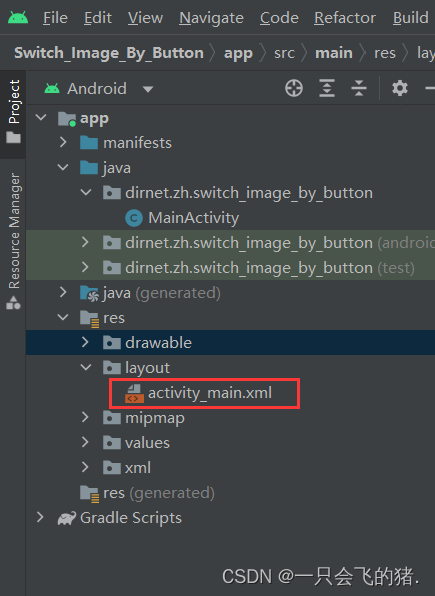The width and height of the screenshot is (435, 596).
Task: Select the package labeled (test)
Action: point(270,268)
